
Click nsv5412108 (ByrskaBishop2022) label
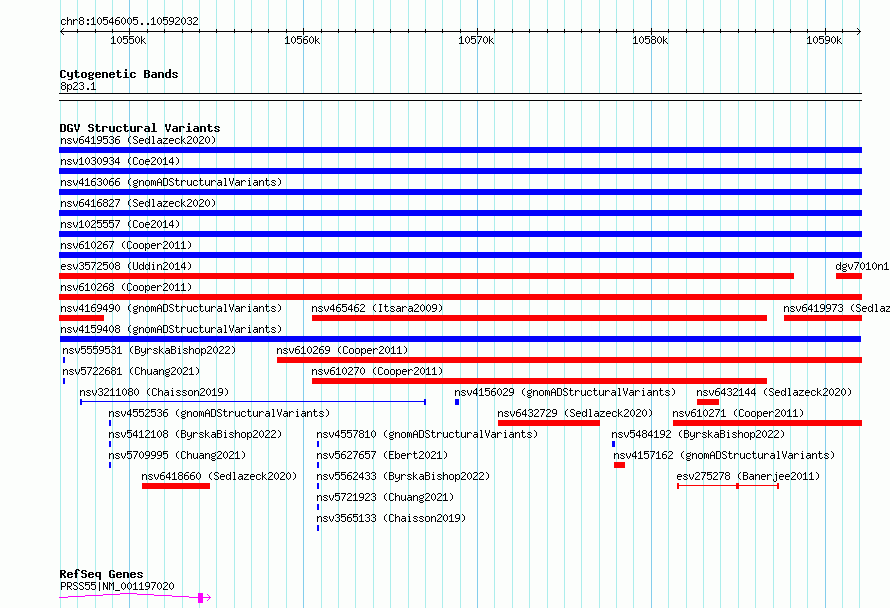(195, 434)
